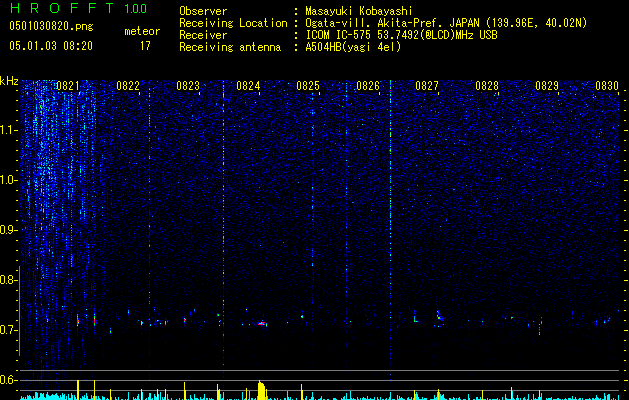Click observer name Masayuki Kobayashi

point(359,11)
